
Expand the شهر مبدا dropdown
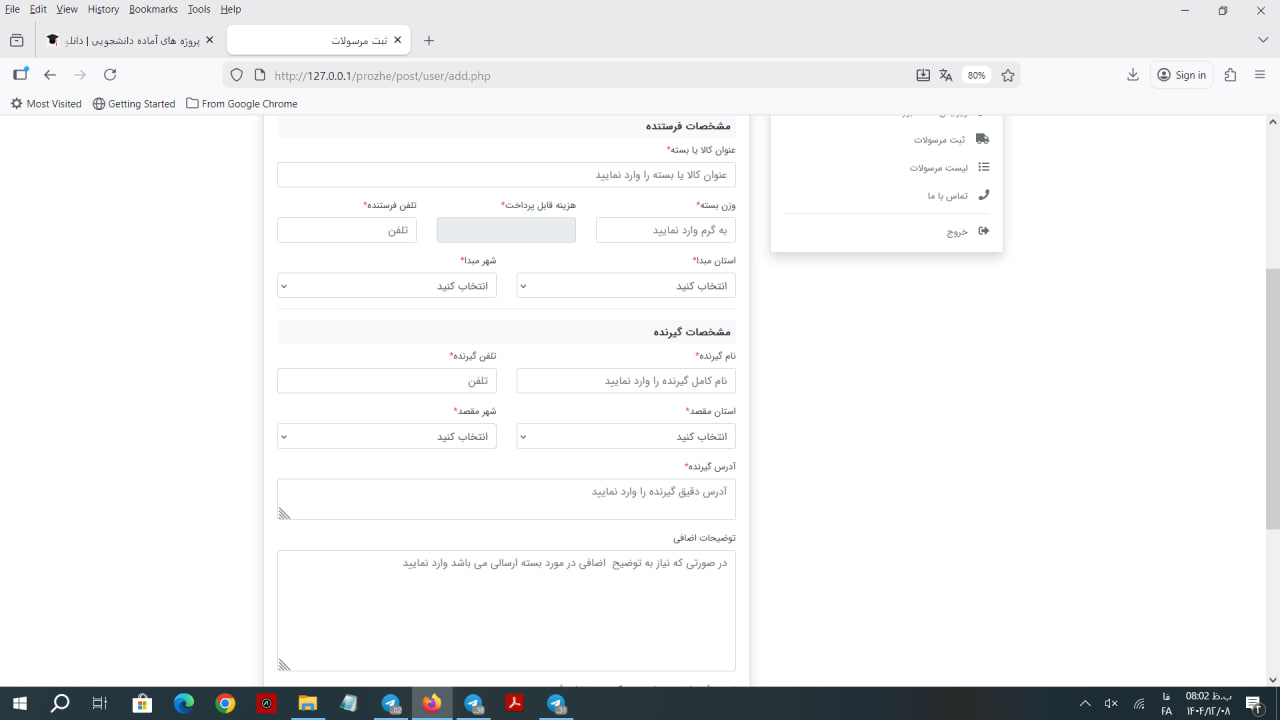pos(386,286)
